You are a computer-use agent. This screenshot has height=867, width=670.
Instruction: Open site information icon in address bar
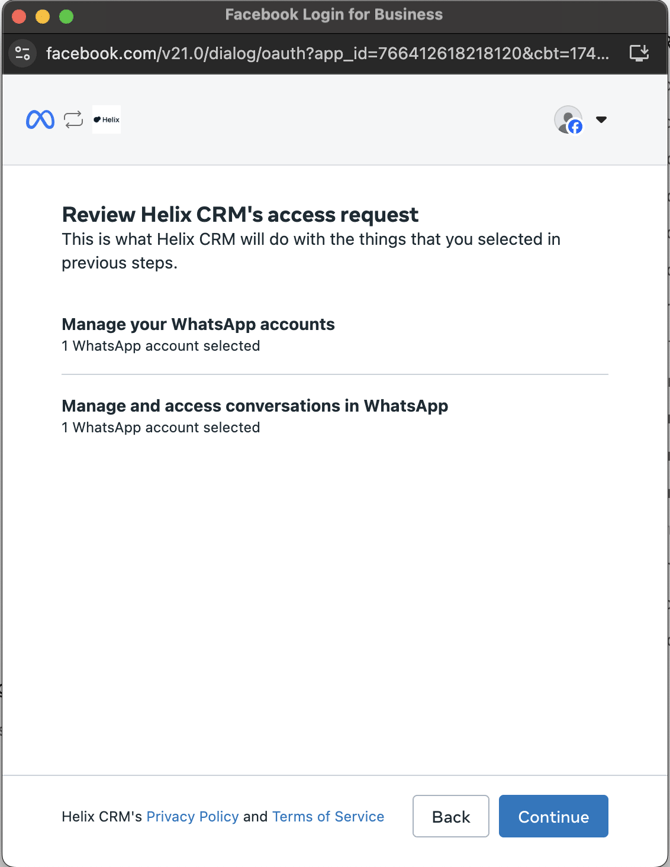(x=23, y=53)
